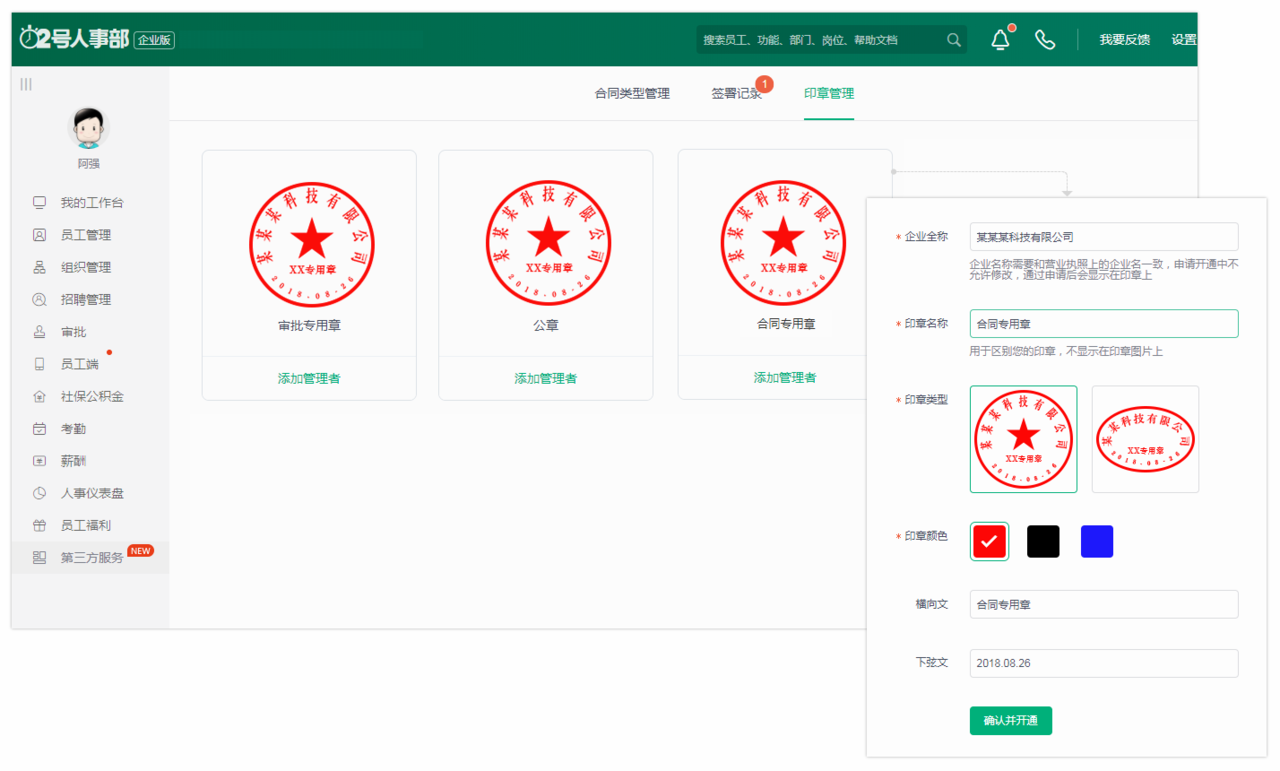Image resolution: width=1280 pixels, height=771 pixels.
Task: Click the 阿强 user avatar
Action: pyautogui.click(x=88, y=128)
